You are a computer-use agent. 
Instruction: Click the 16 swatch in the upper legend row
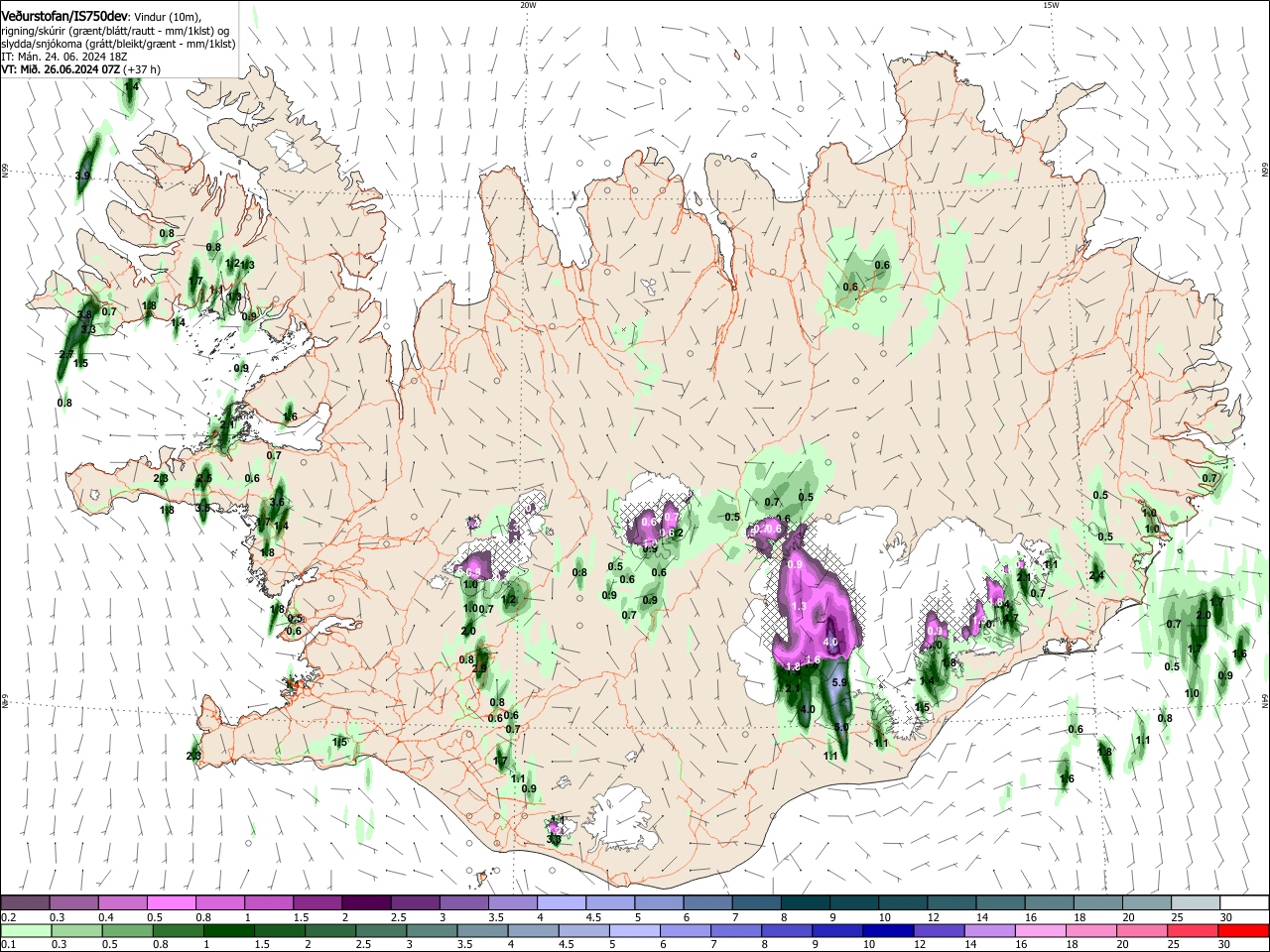tap(1049, 903)
